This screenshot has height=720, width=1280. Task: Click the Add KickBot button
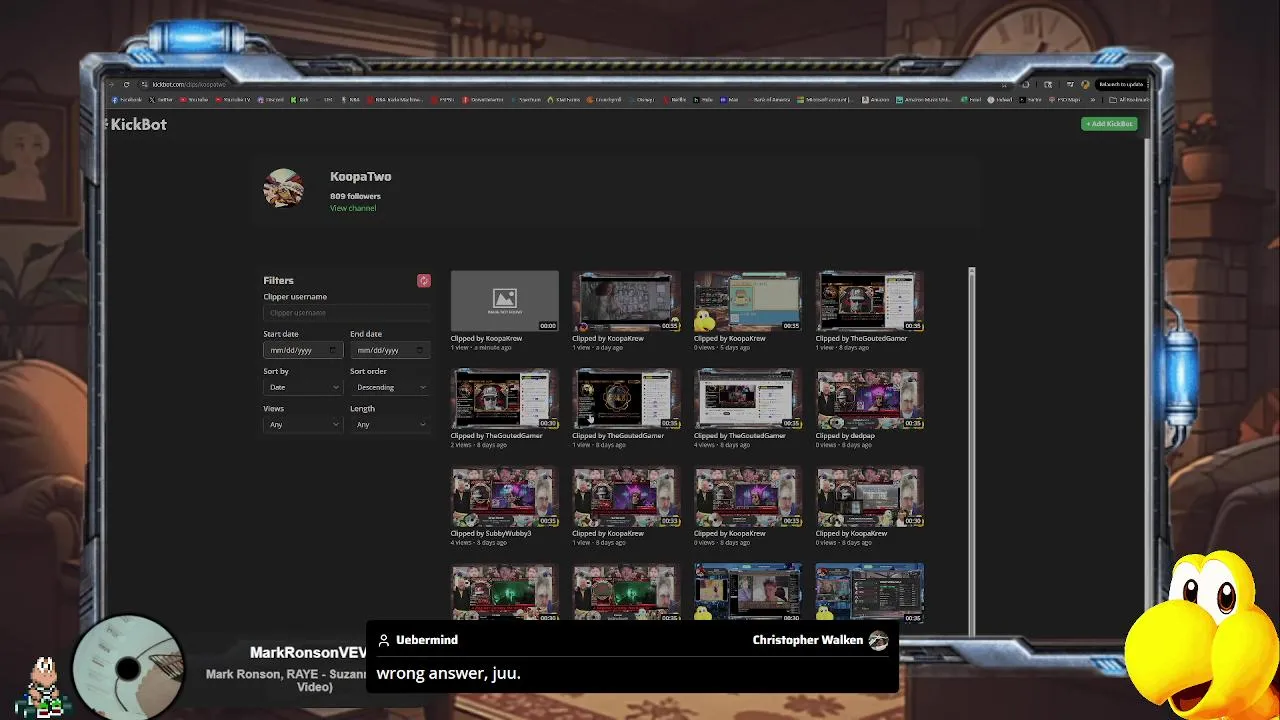click(1109, 124)
